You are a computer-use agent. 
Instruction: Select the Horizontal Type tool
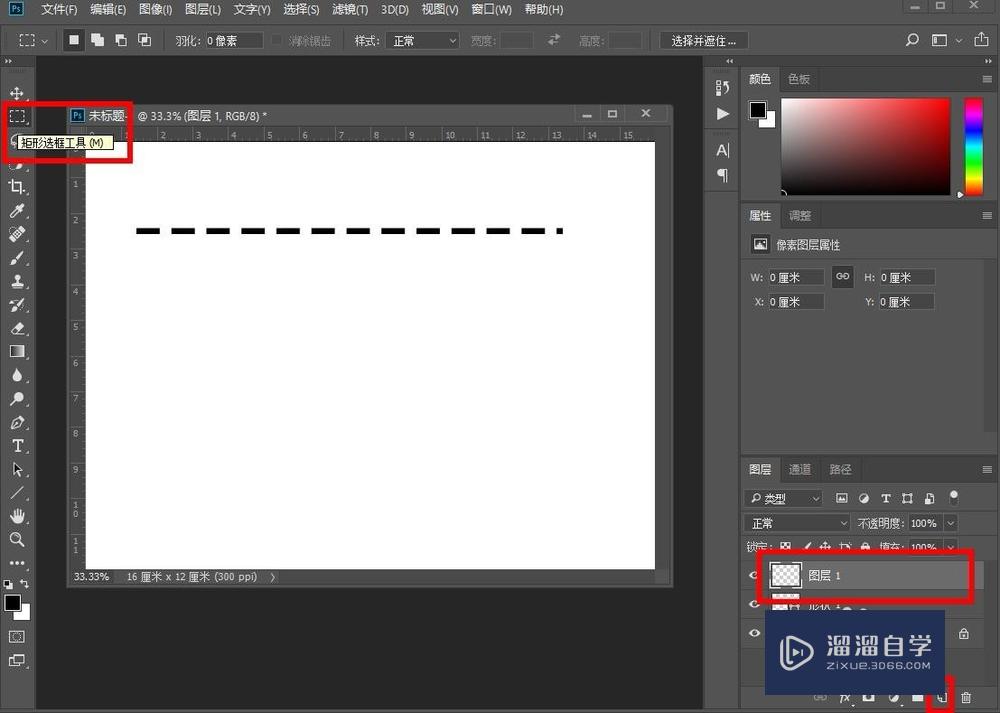(17, 446)
